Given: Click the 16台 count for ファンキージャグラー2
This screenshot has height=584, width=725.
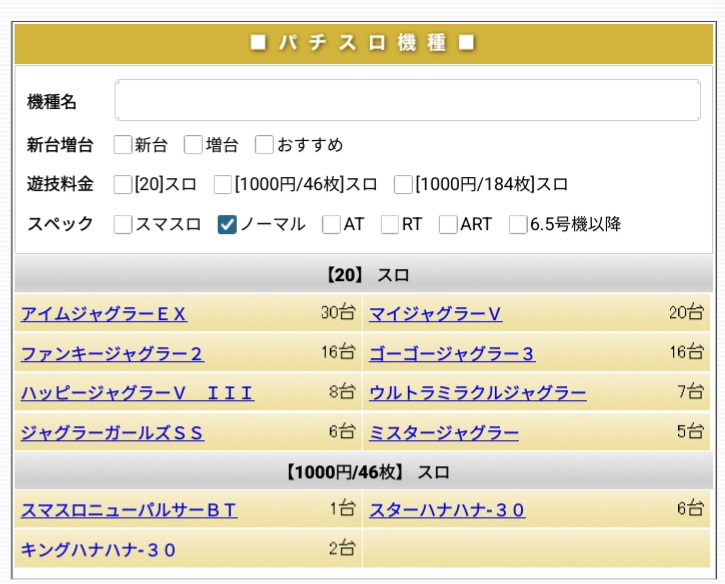Looking at the screenshot, I should [338, 352].
